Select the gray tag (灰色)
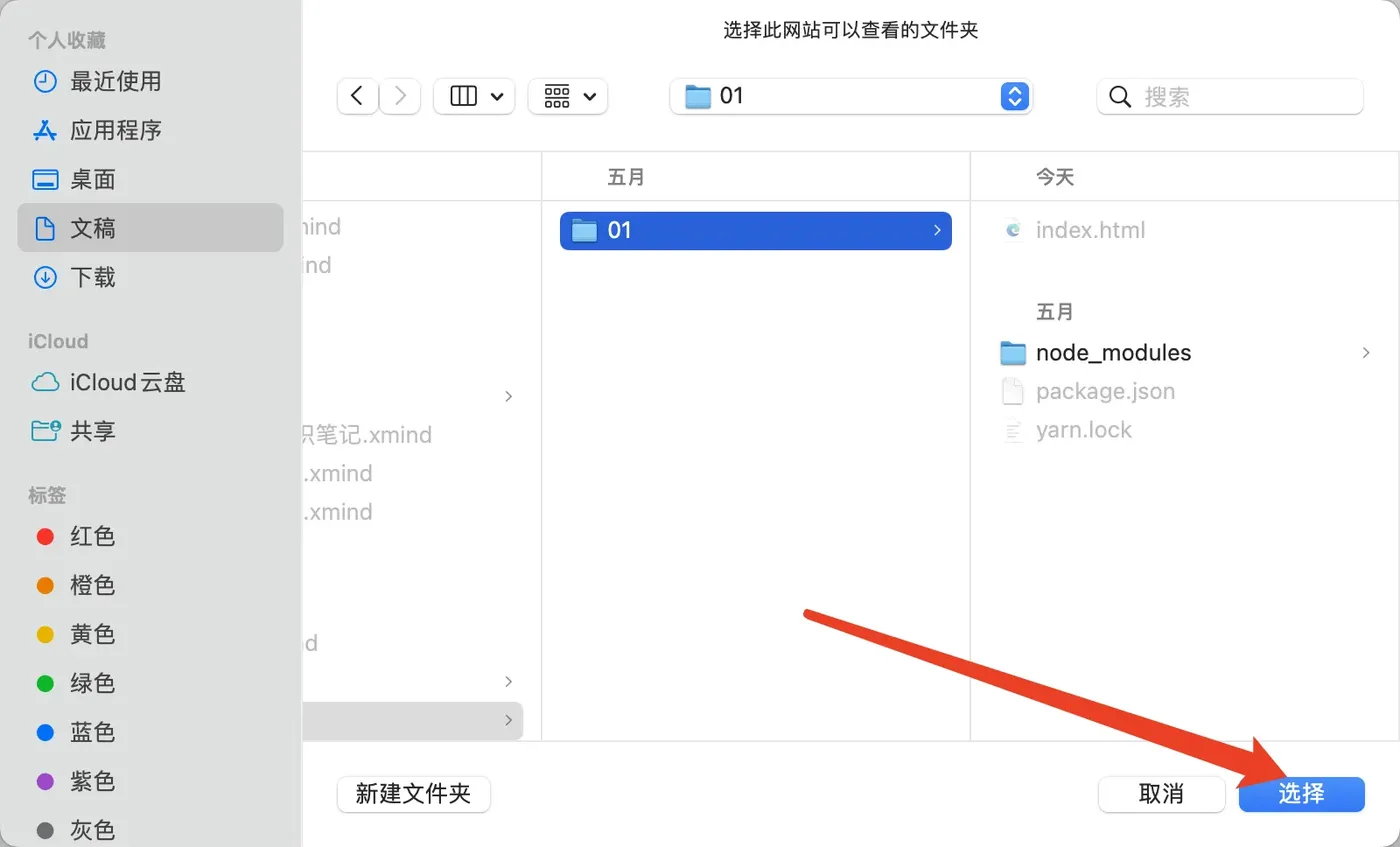 (150, 830)
